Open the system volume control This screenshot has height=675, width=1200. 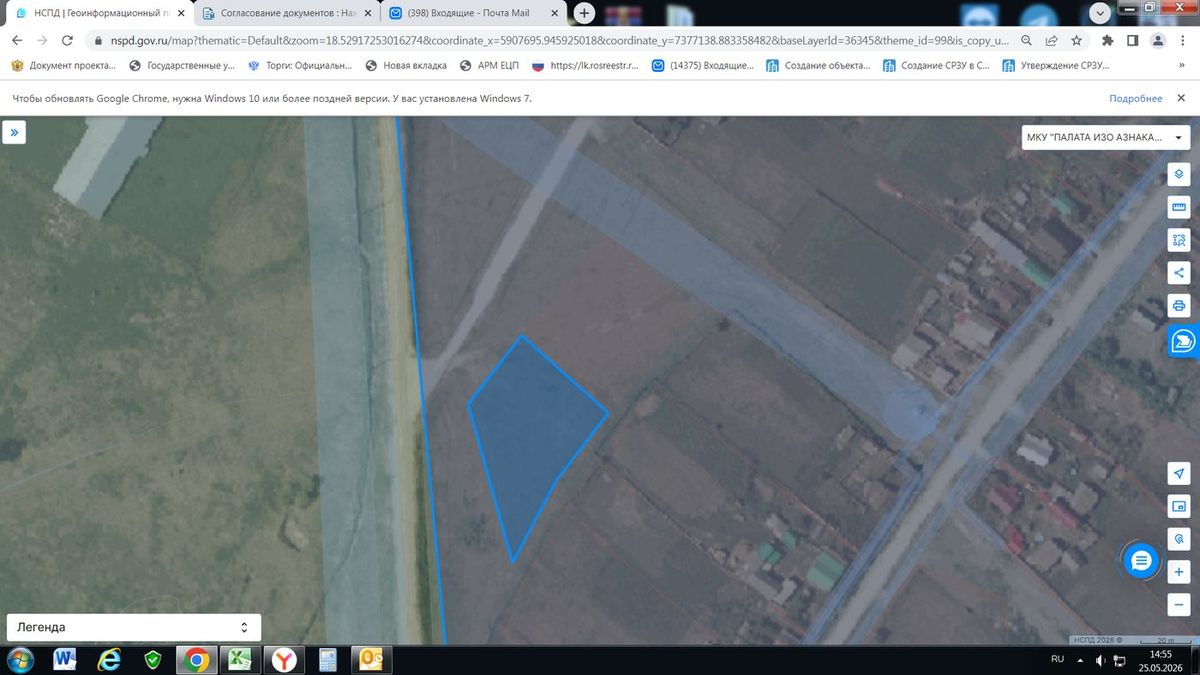(x=1100, y=660)
